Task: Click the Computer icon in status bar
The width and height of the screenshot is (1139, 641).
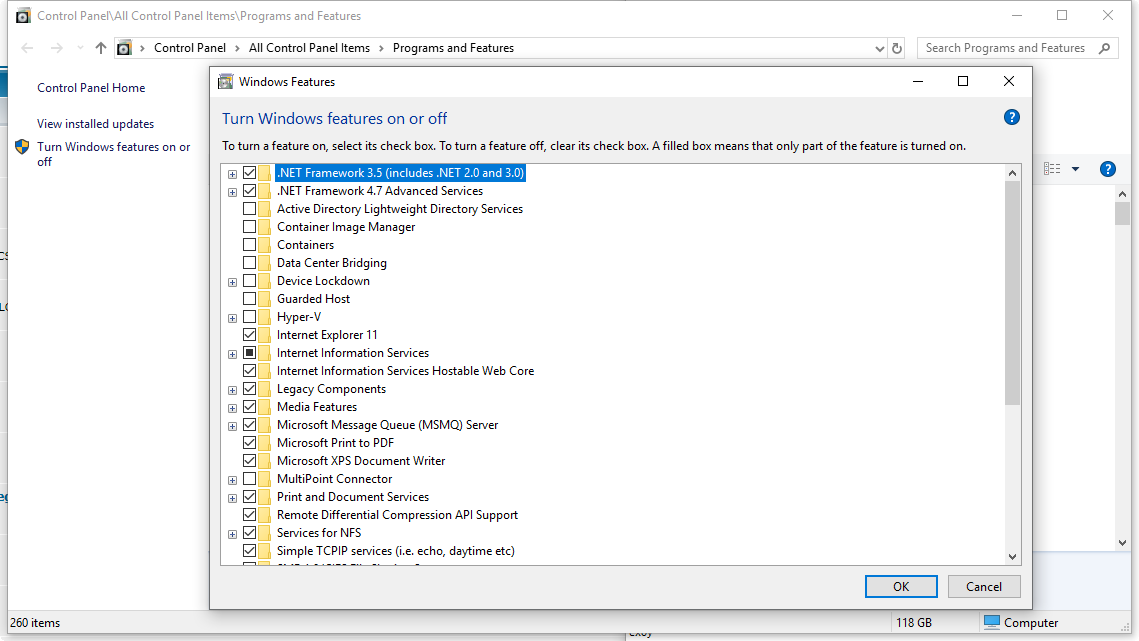Action: pos(992,622)
